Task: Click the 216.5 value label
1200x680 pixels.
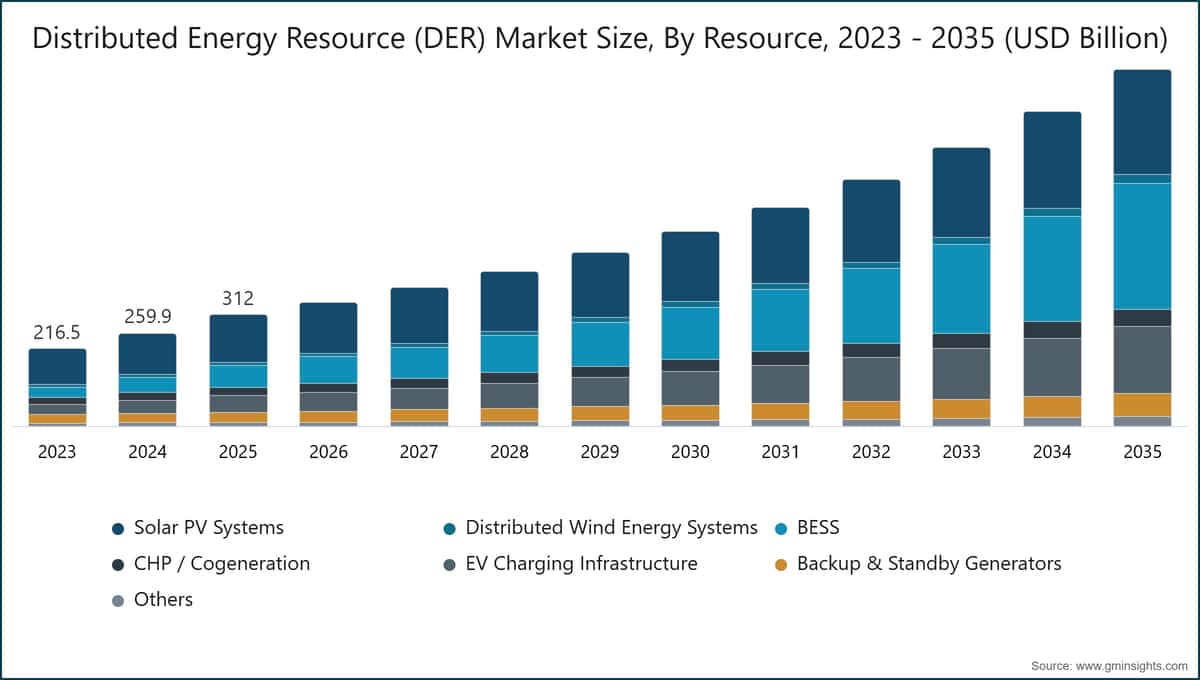Action: click(x=57, y=333)
